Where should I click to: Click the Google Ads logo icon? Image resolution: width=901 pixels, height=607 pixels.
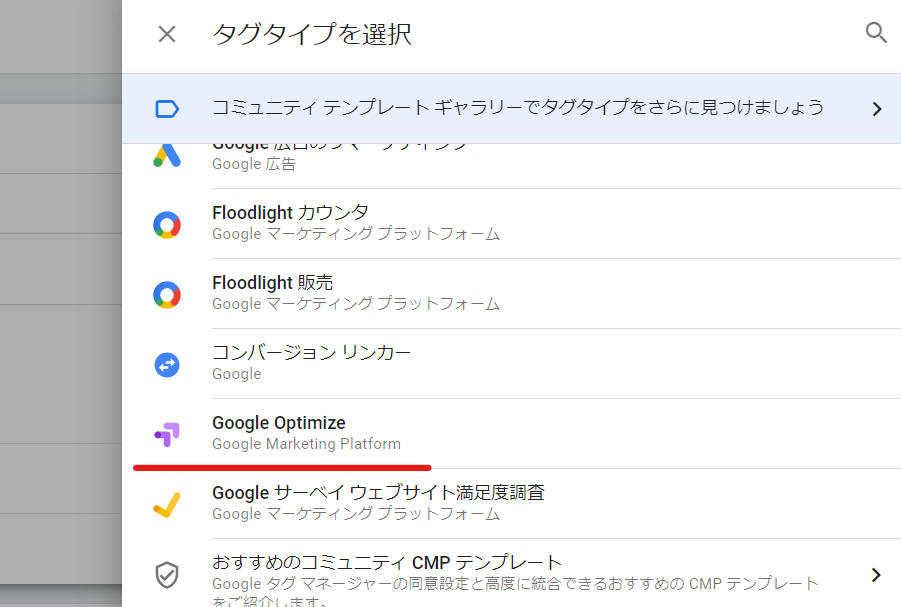click(x=167, y=155)
